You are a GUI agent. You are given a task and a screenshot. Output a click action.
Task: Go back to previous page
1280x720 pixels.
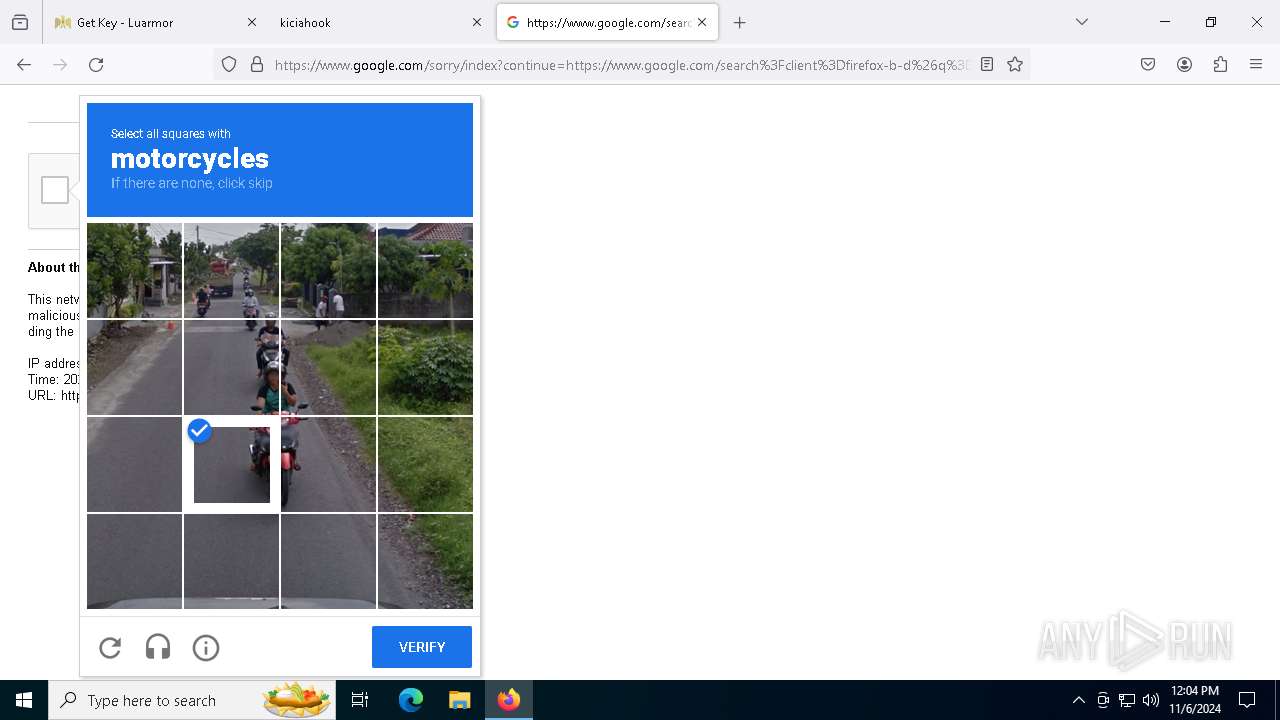tap(24, 64)
